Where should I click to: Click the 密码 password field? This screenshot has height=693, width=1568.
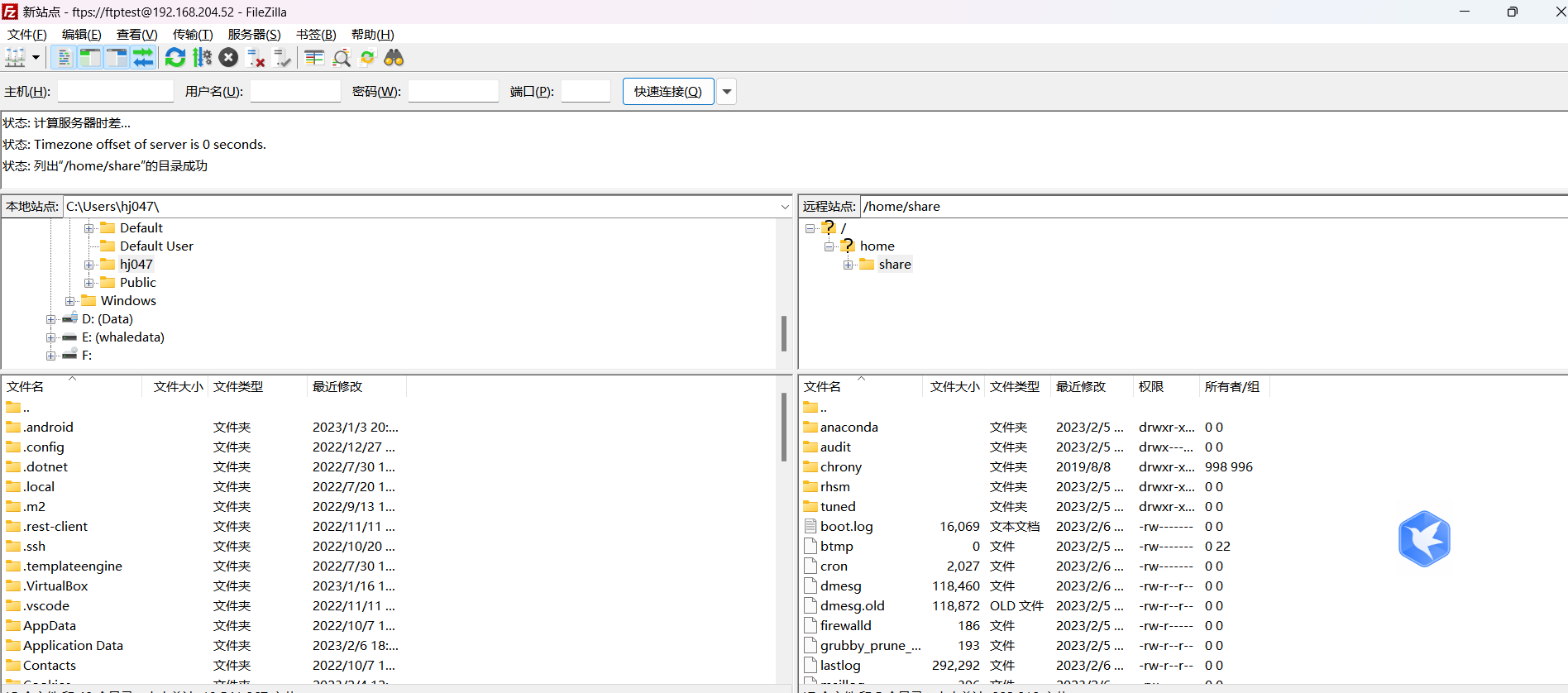point(453,92)
